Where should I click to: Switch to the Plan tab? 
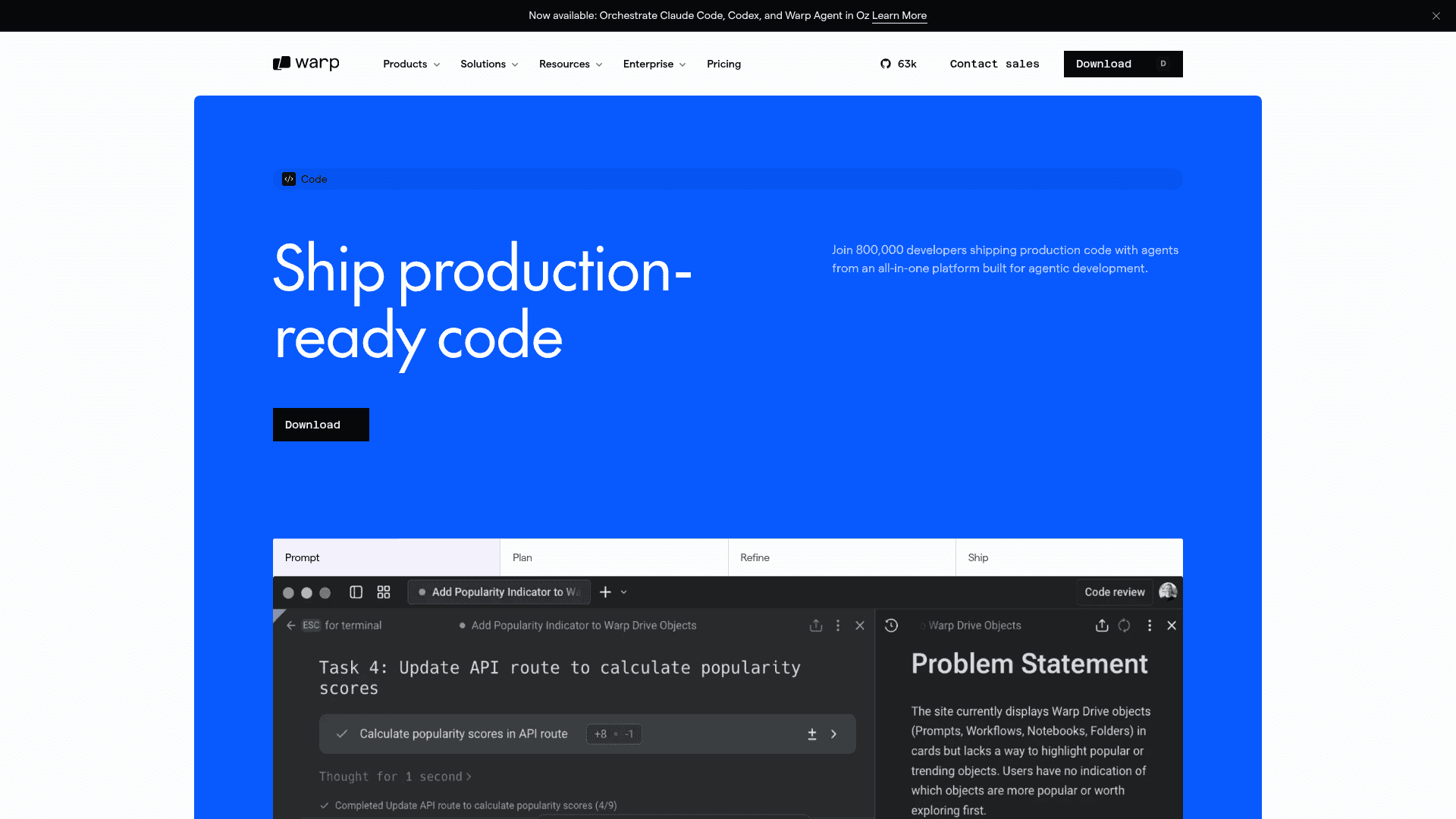pyautogui.click(x=614, y=557)
